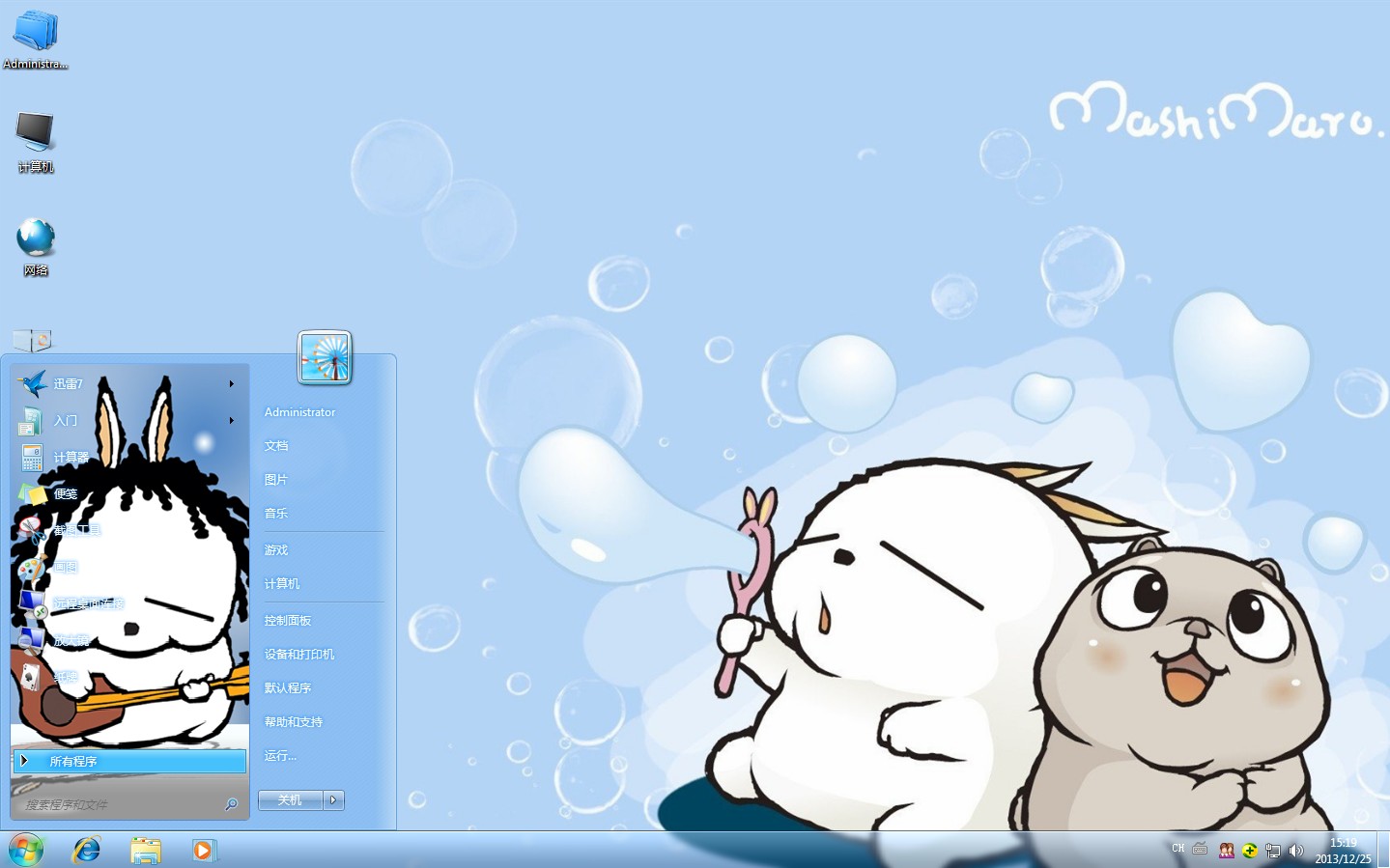Screen dimensions: 1390x868
Task: Expand the 迅雷7 jump list arrow
Action: tap(232, 384)
